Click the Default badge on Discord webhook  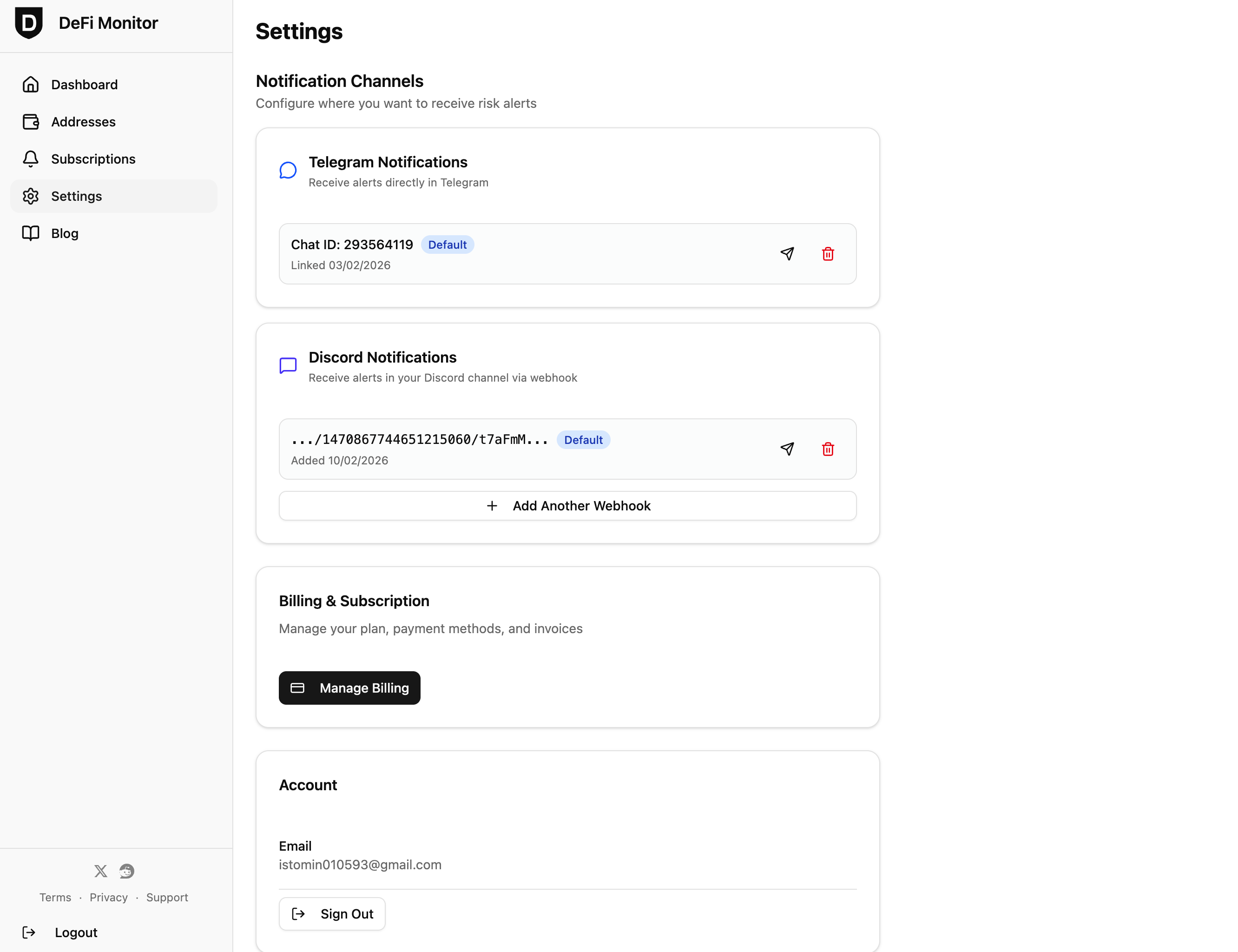point(584,440)
